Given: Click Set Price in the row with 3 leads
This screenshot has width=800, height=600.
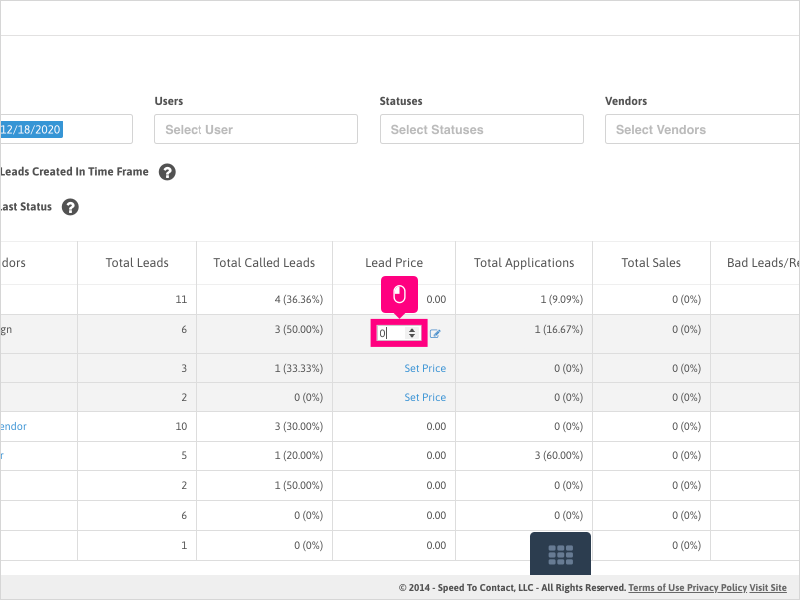Looking at the screenshot, I should tap(425, 368).
